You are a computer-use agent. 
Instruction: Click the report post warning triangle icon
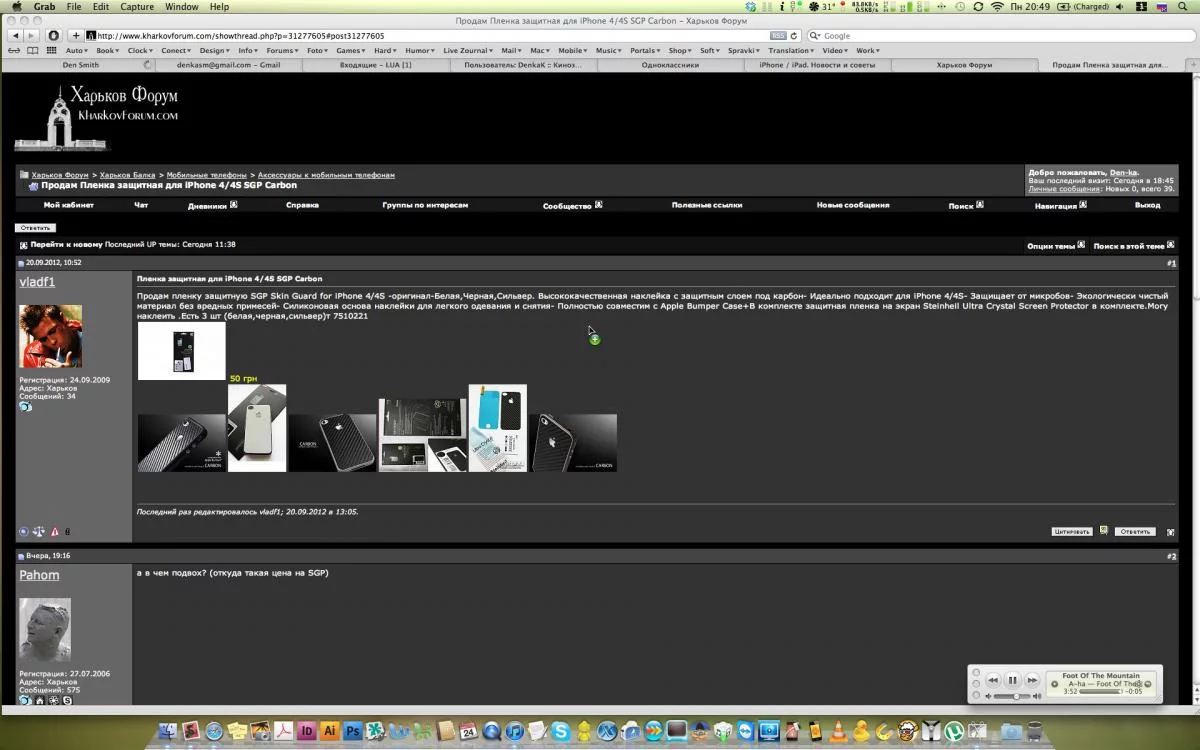54,532
